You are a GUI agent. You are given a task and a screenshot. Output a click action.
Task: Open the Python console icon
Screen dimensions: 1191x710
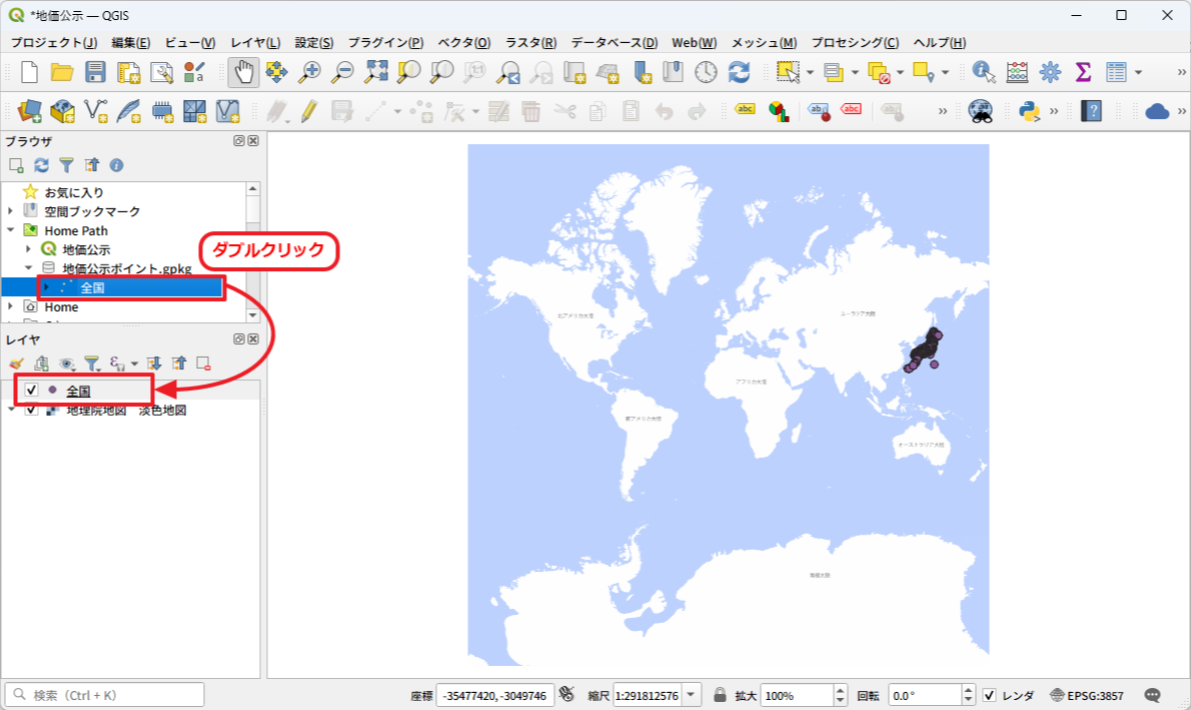[x=1029, y=111]
